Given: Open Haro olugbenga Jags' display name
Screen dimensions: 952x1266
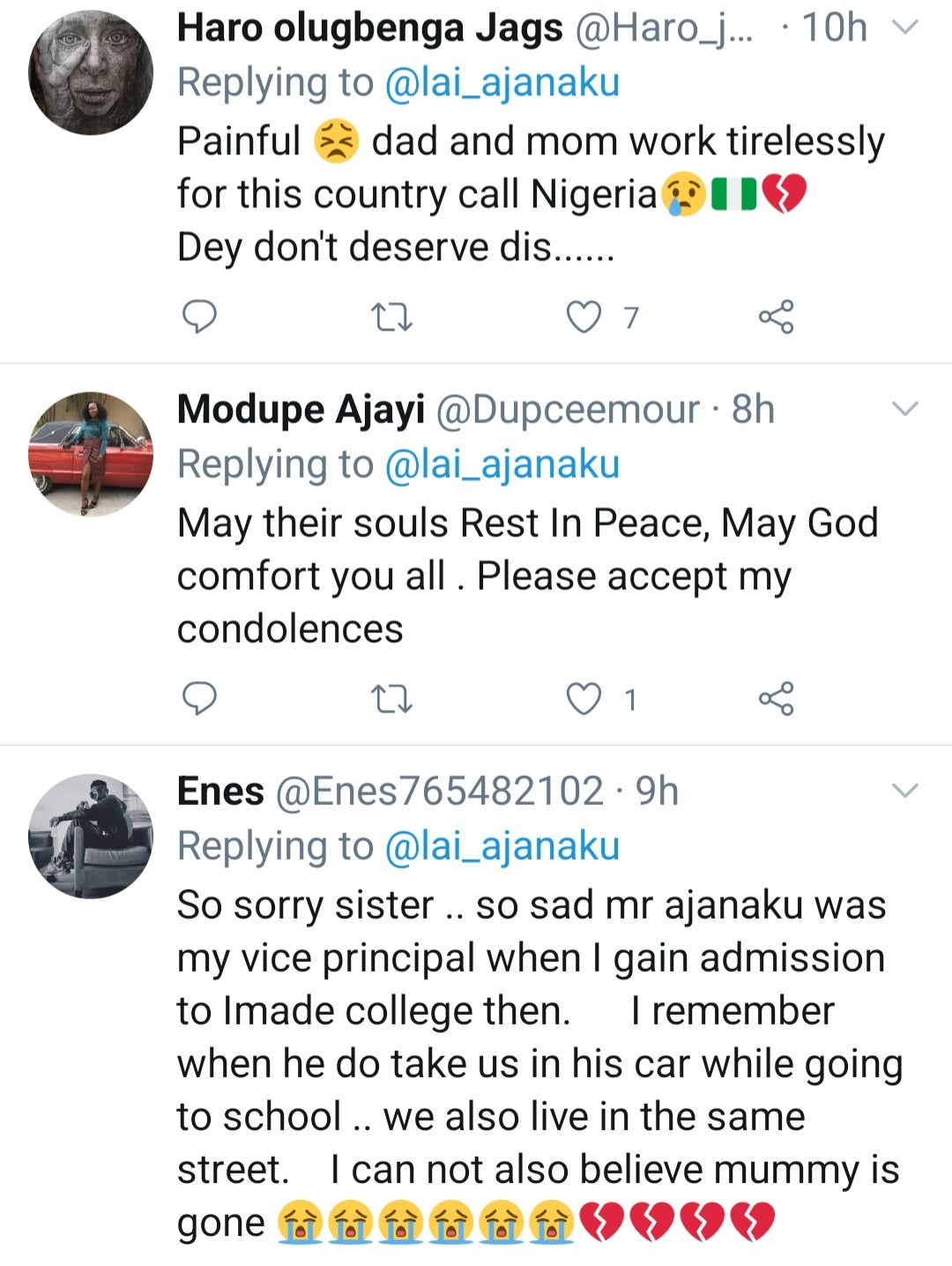Looking at the screenshot, I should click(x=369, y=28).
